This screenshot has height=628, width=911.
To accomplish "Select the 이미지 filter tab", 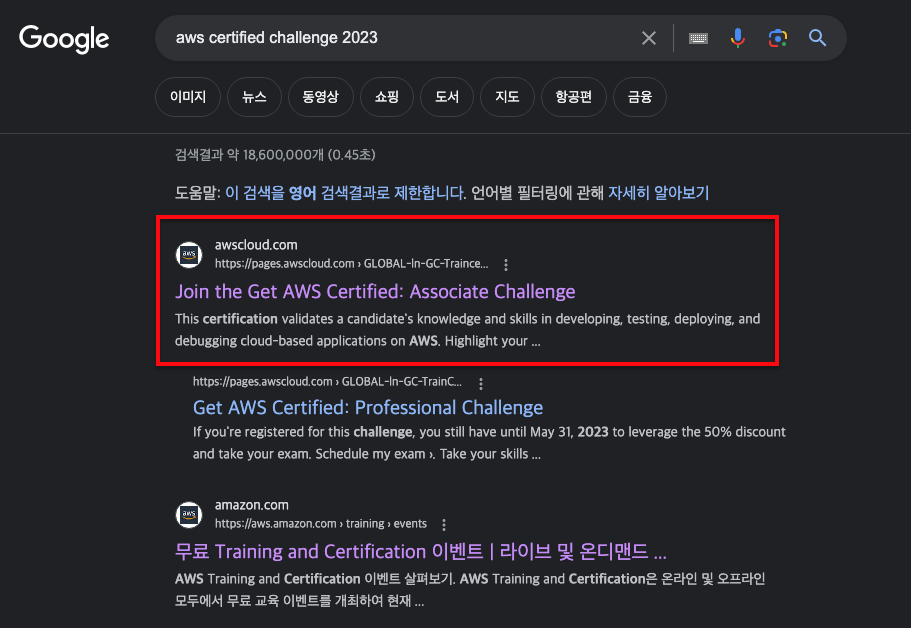I will click(x=188, y=97).
